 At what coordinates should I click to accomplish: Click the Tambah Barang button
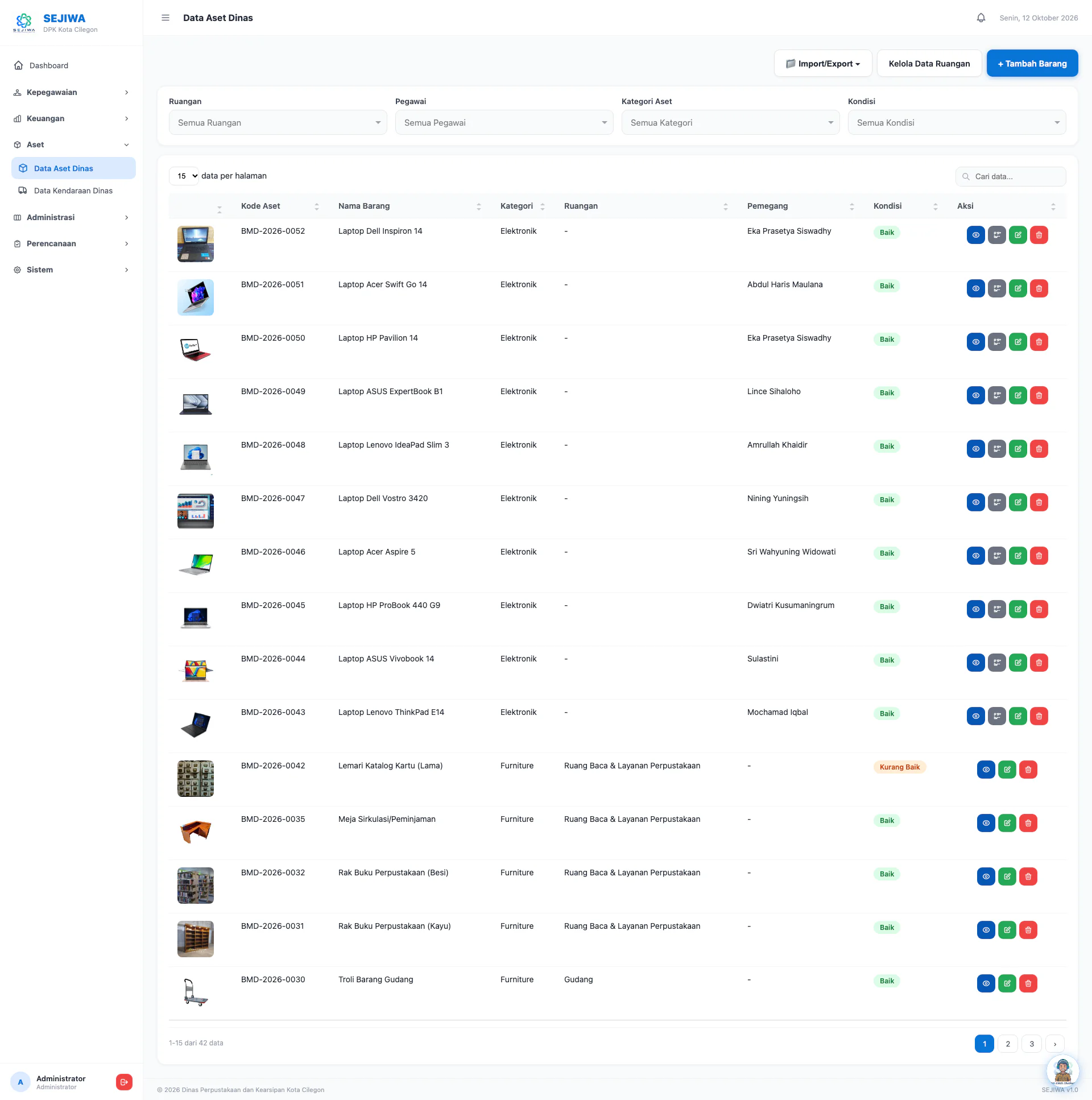[1032, 63]
